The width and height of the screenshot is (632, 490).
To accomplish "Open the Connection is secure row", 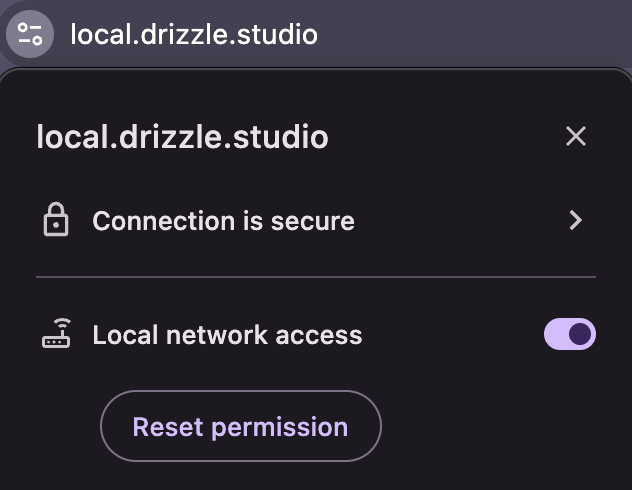I will [x=300, y=220].
